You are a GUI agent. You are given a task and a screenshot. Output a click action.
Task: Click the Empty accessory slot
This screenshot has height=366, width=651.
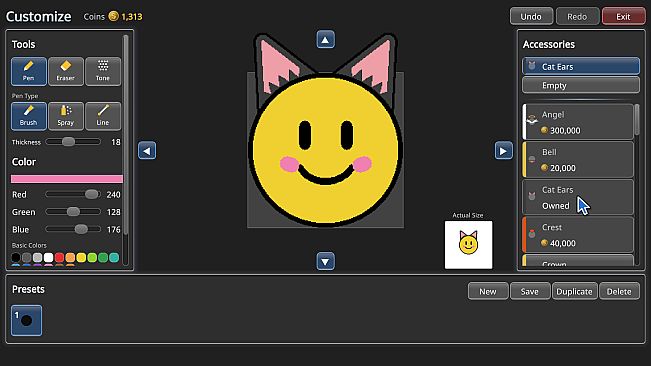(581, 85)
